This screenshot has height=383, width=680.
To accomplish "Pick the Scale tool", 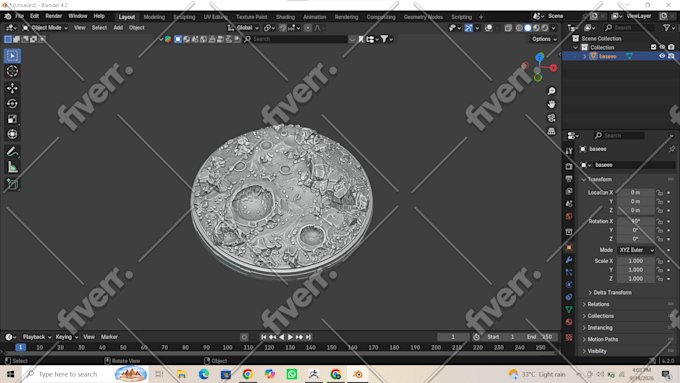I will (12, 119).
